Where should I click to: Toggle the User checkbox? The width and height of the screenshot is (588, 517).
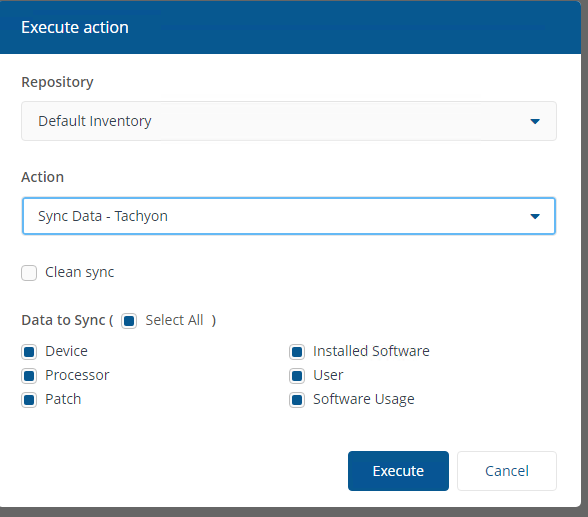pos(297,376)
